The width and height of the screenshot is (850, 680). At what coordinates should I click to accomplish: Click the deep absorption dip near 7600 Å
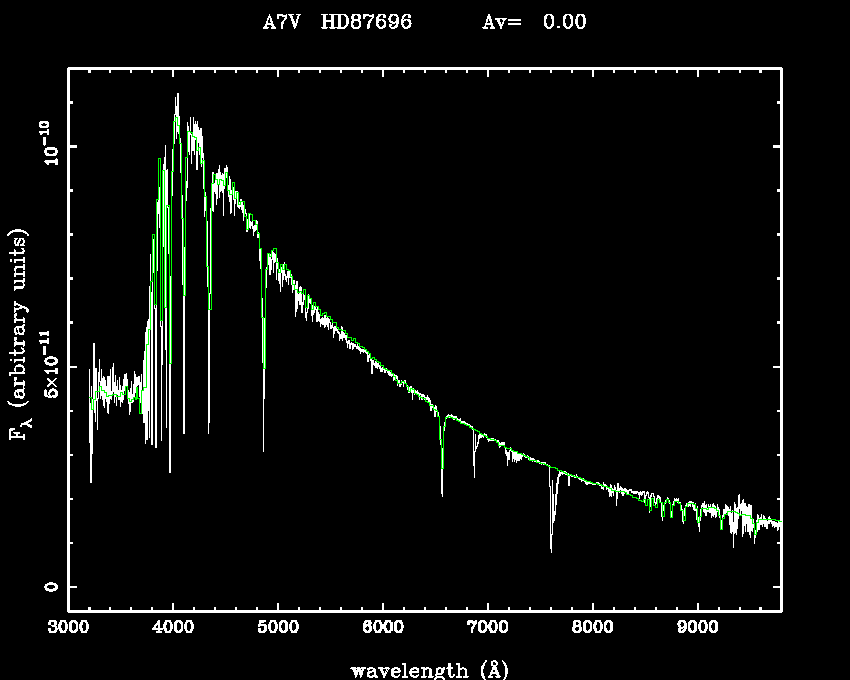point(551,548)
